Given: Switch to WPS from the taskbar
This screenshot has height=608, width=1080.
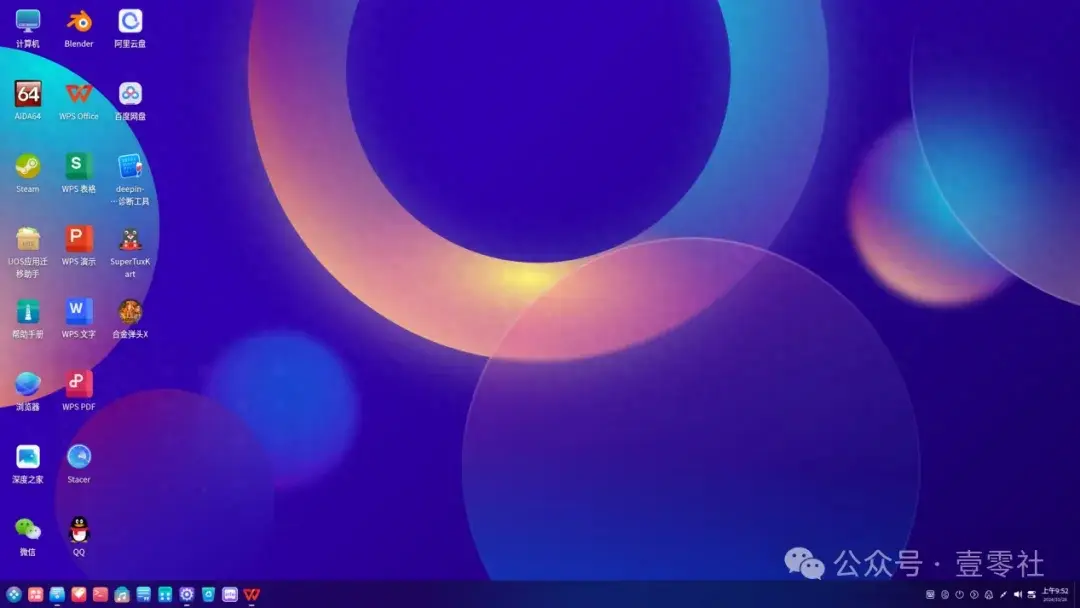Looking at the screenshot, I should pos(251,594).
